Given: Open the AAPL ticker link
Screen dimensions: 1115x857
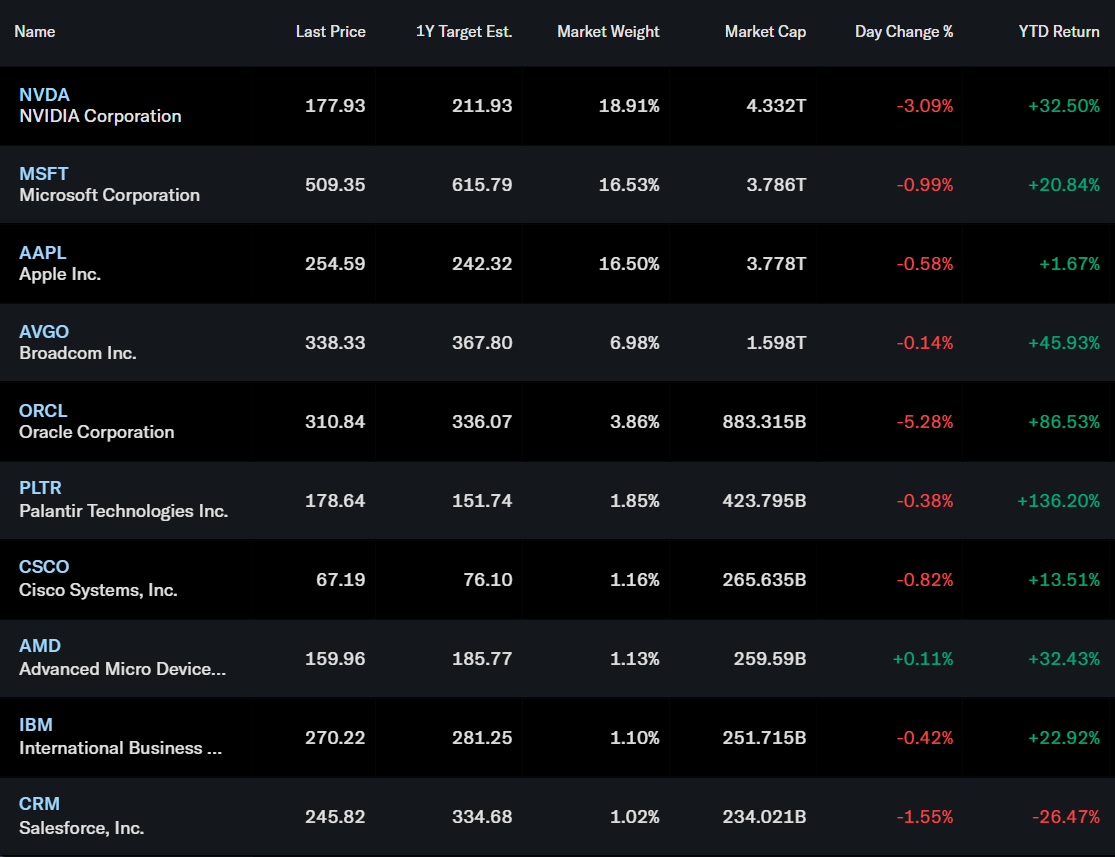Looking at the screenshot, I should pos(43,252).
